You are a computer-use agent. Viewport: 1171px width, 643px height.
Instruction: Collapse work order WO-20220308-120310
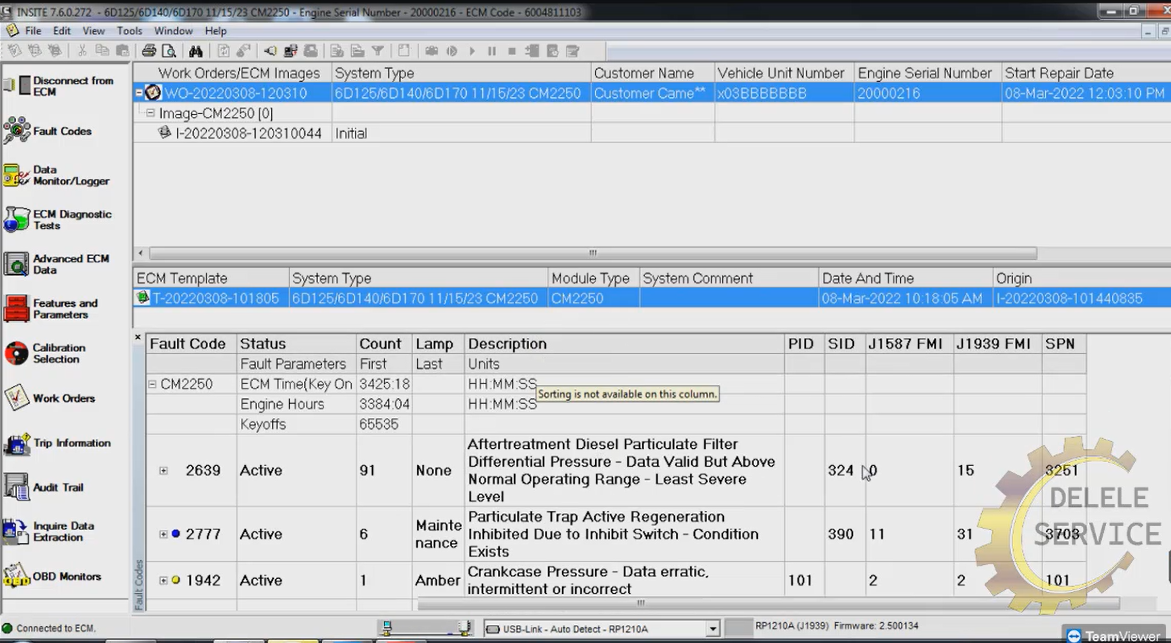(139, 93)
